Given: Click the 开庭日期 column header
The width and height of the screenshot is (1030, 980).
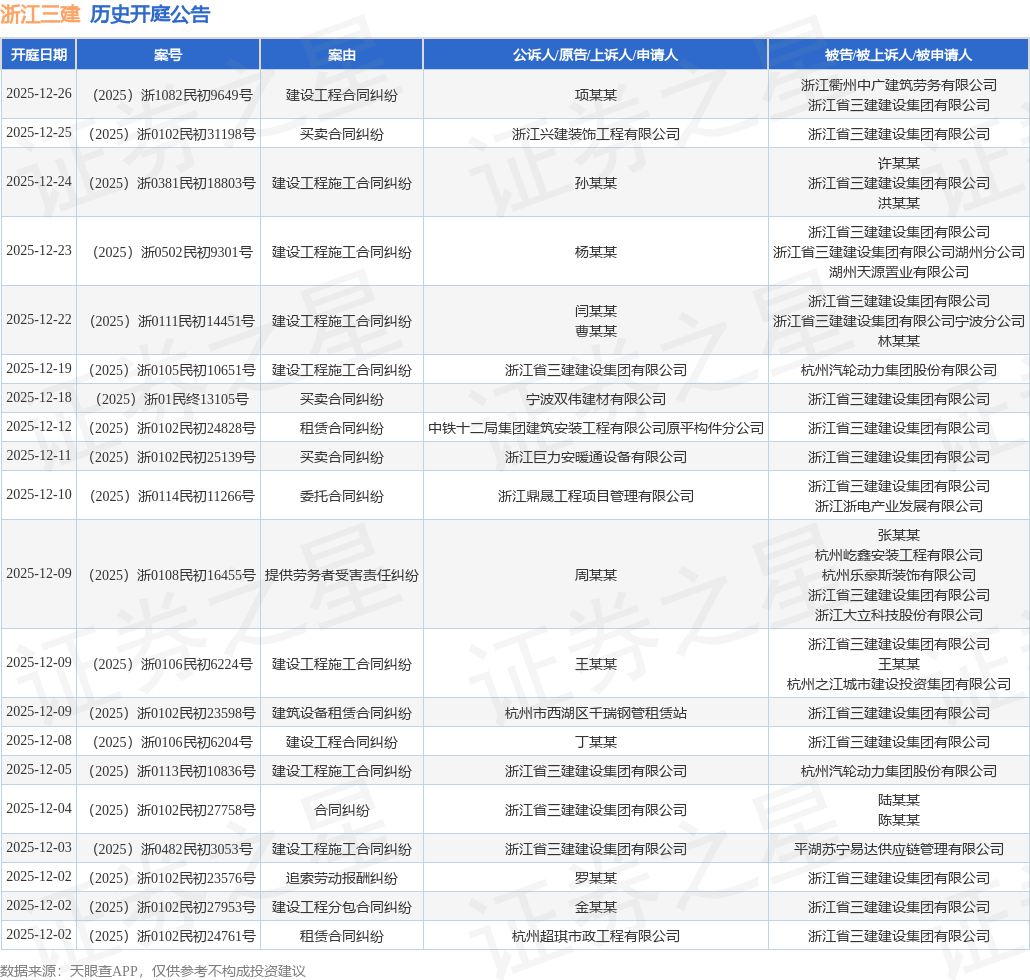Looking at the screenshot, I should point(39,55).
